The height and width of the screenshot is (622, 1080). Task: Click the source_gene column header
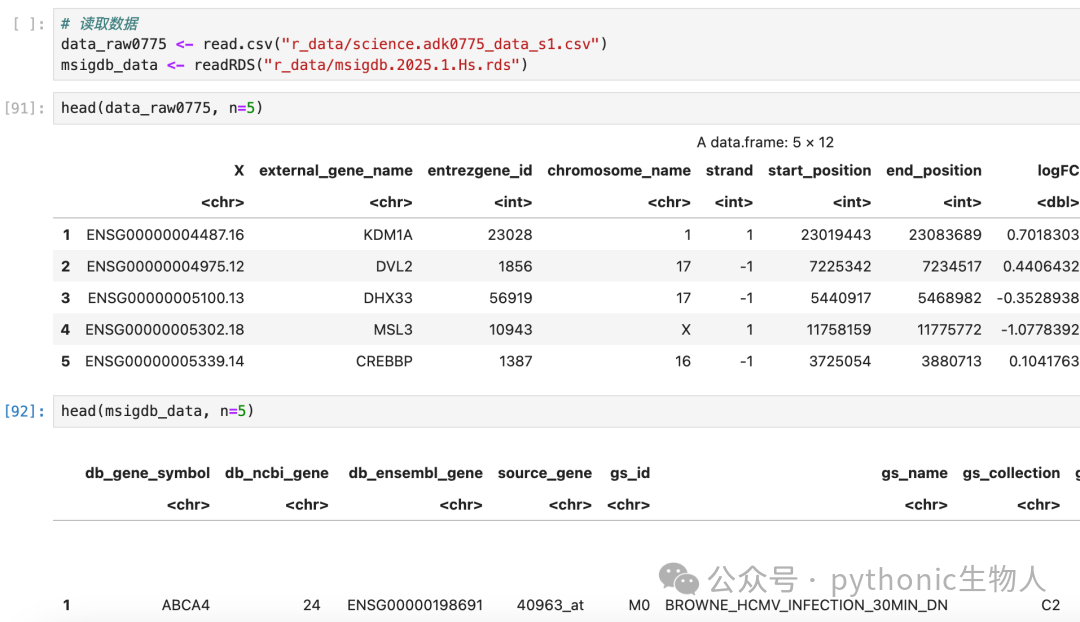tap(544, 473)
